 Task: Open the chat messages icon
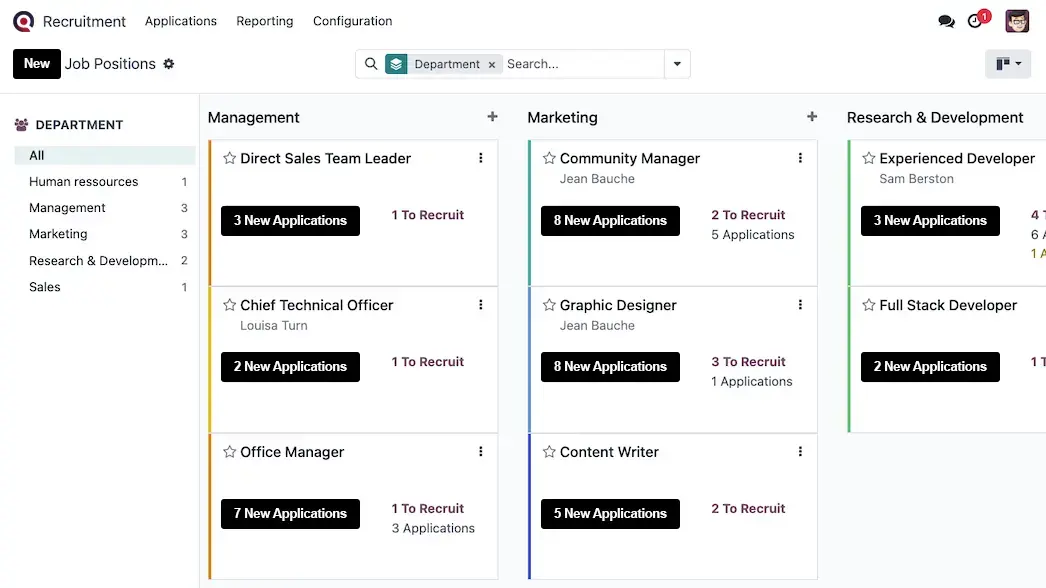(x=946, y=21)
